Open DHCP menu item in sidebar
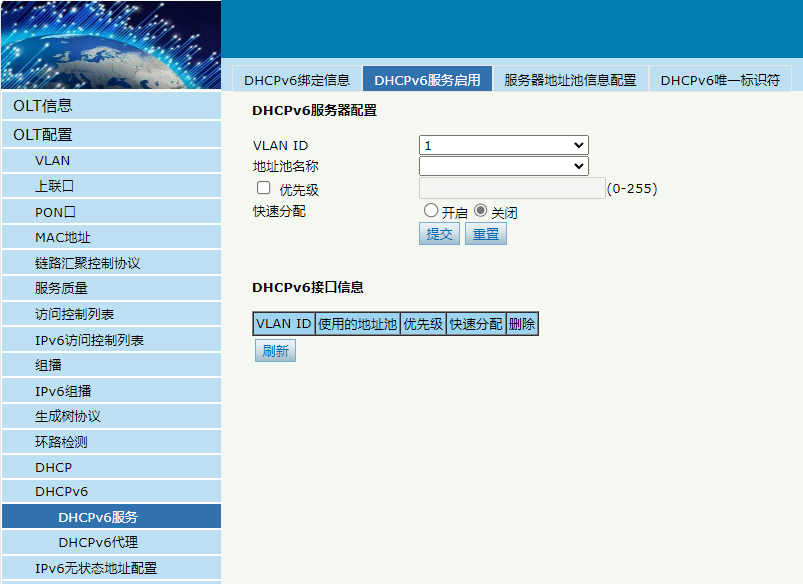Screen dimensions: 803x584 112,467
